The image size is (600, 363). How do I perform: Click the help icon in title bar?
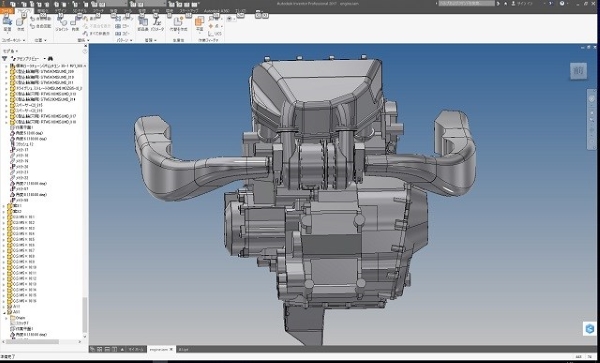[x=562, y=3]
